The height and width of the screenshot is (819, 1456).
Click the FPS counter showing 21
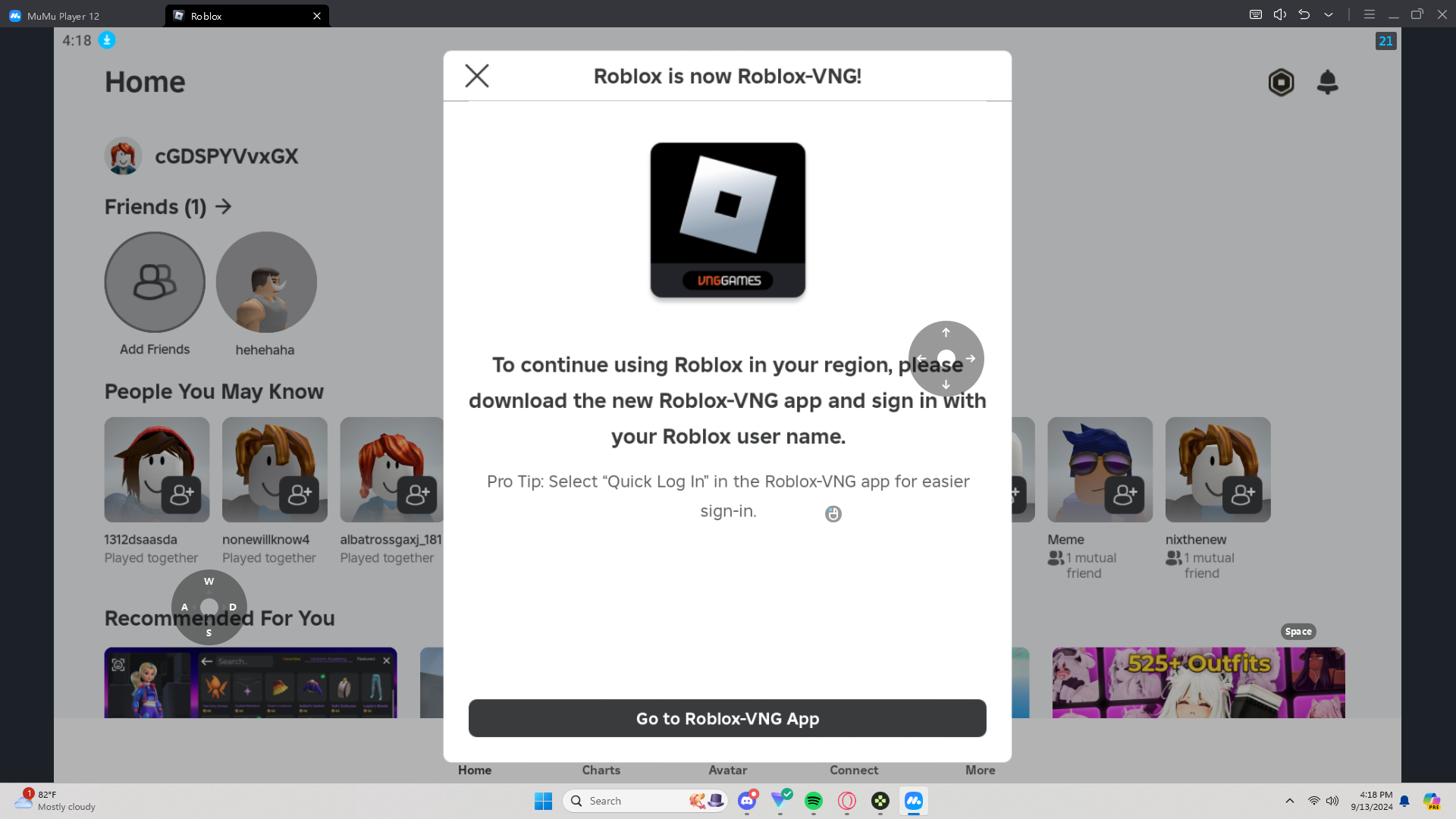pos(1385,41)
